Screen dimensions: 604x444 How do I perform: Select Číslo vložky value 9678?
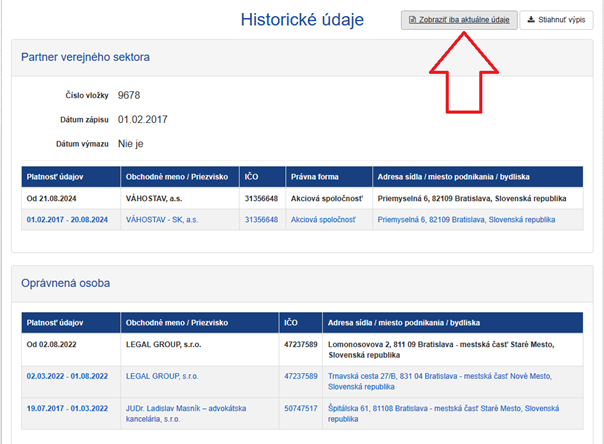coord(129,95)
